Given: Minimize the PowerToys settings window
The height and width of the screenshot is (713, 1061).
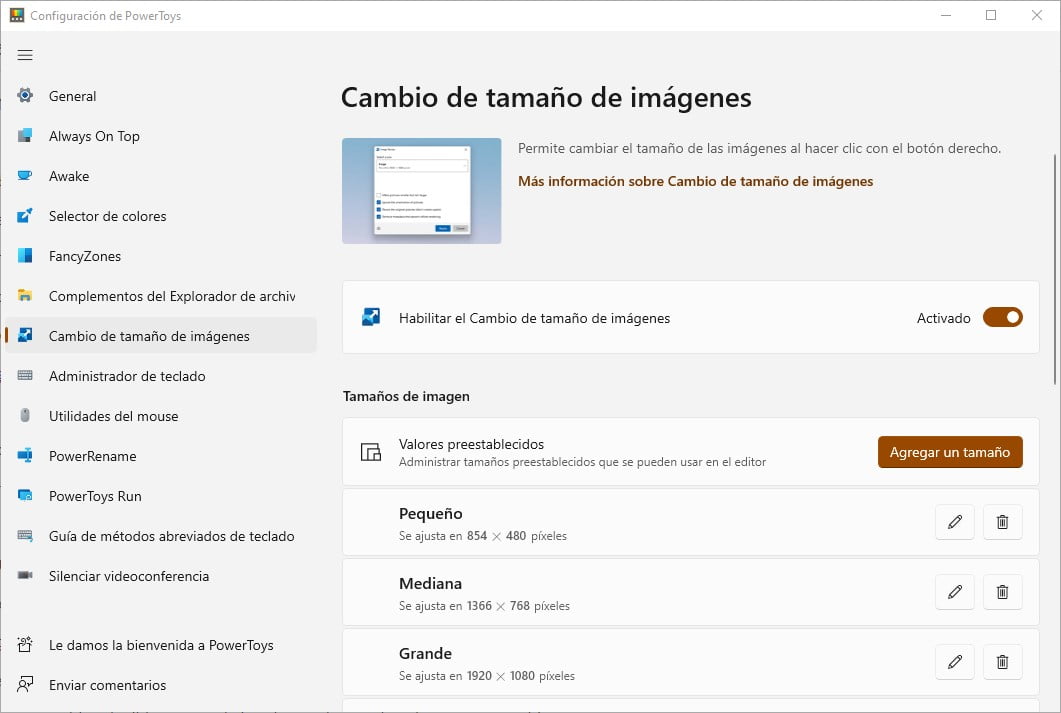Looking at the screenshot, I should click(946, 15).
